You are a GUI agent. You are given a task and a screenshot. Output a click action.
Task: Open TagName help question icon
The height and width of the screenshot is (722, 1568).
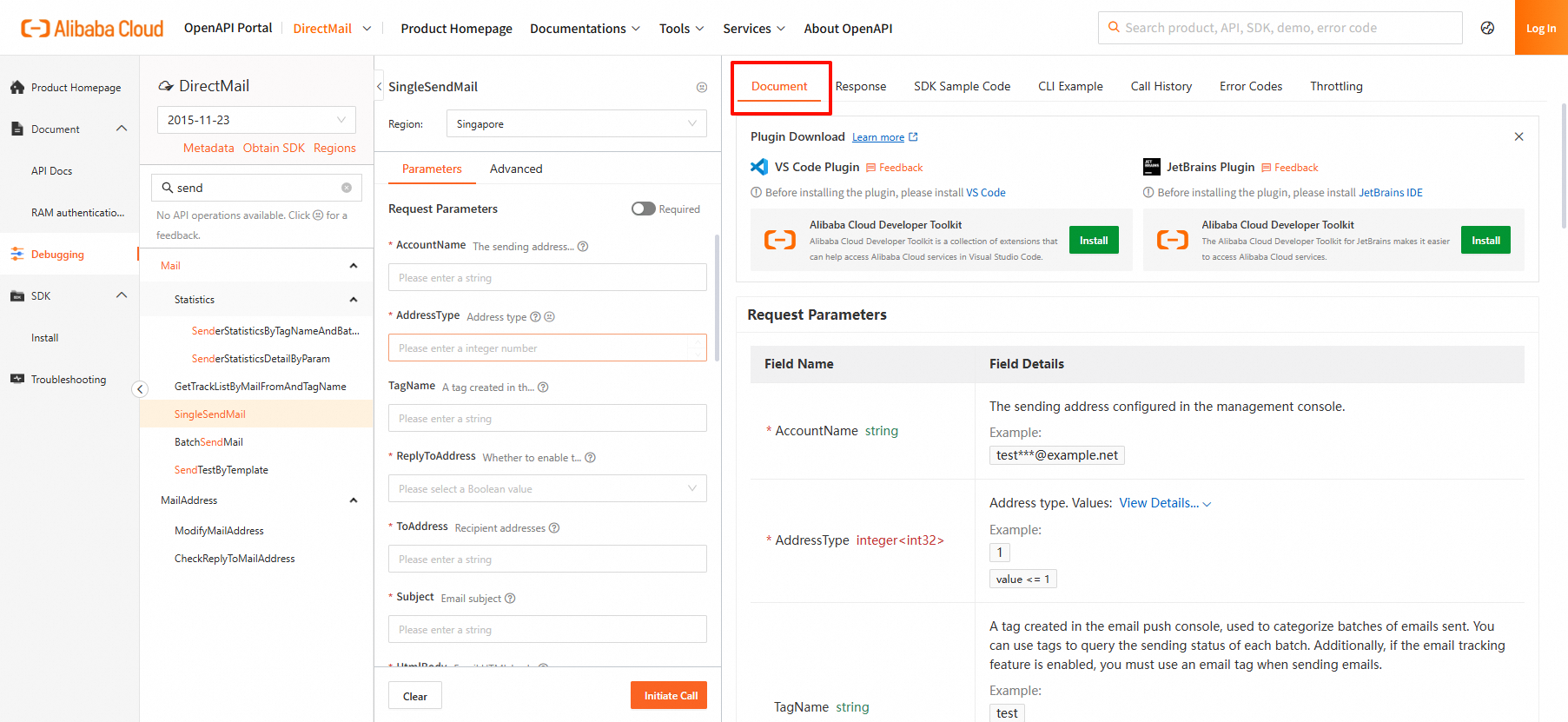tap(543, 387)
